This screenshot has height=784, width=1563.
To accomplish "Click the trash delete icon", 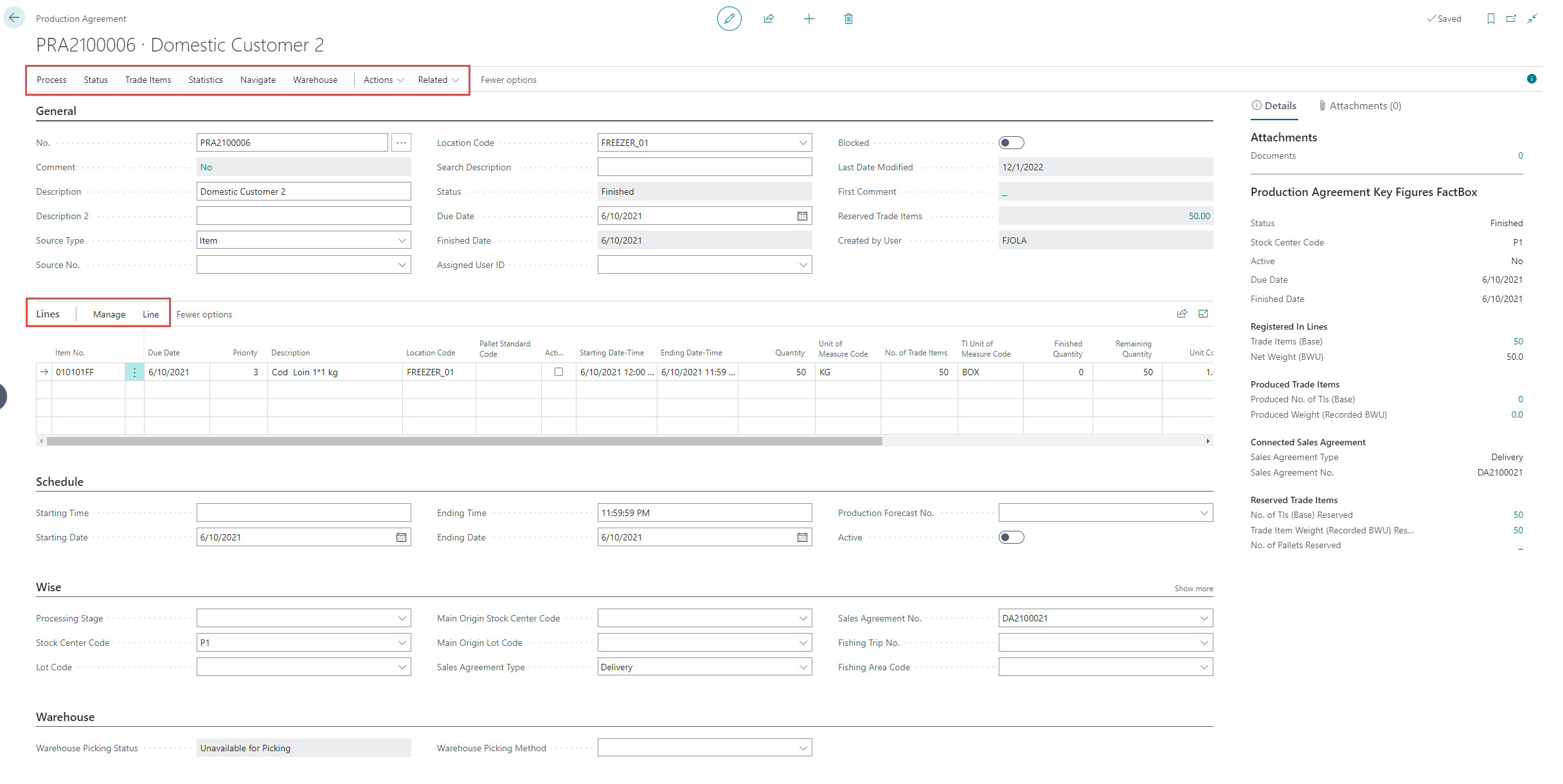I will click(848, 19).
